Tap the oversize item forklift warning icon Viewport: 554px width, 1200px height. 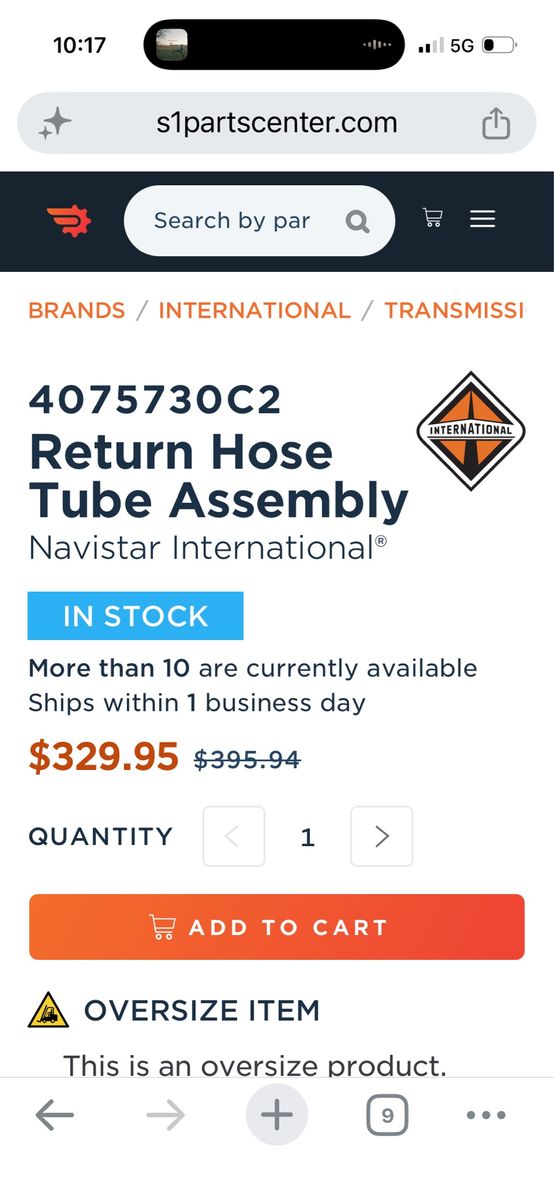pyautogui.click(x=49, y=1010)
